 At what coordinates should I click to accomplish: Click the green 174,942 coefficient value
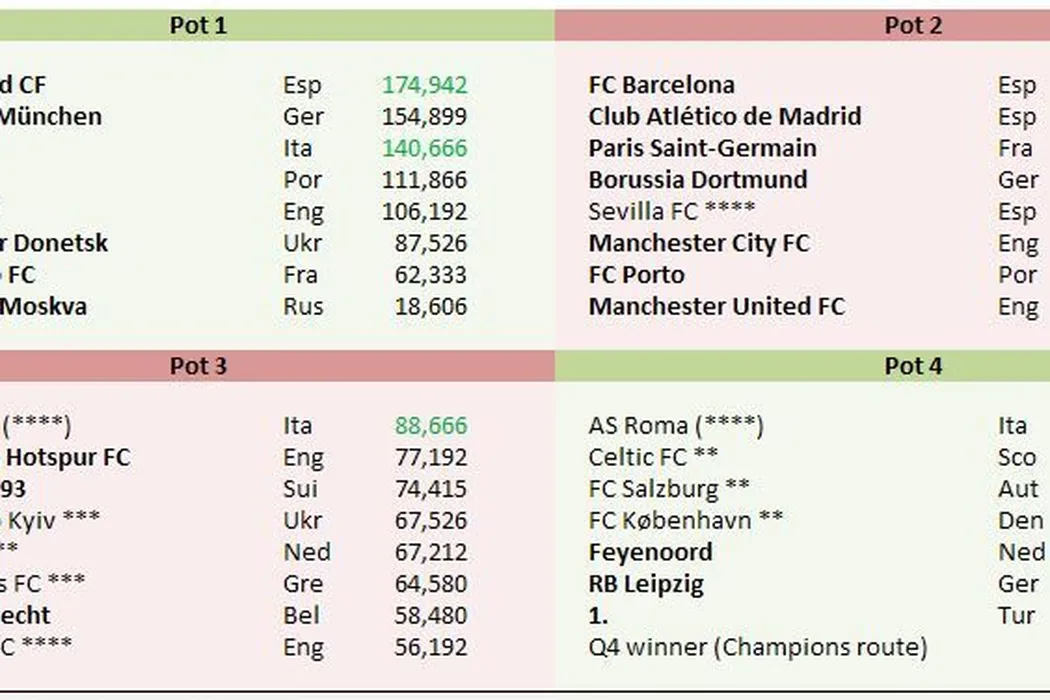[x=424, y=85]
